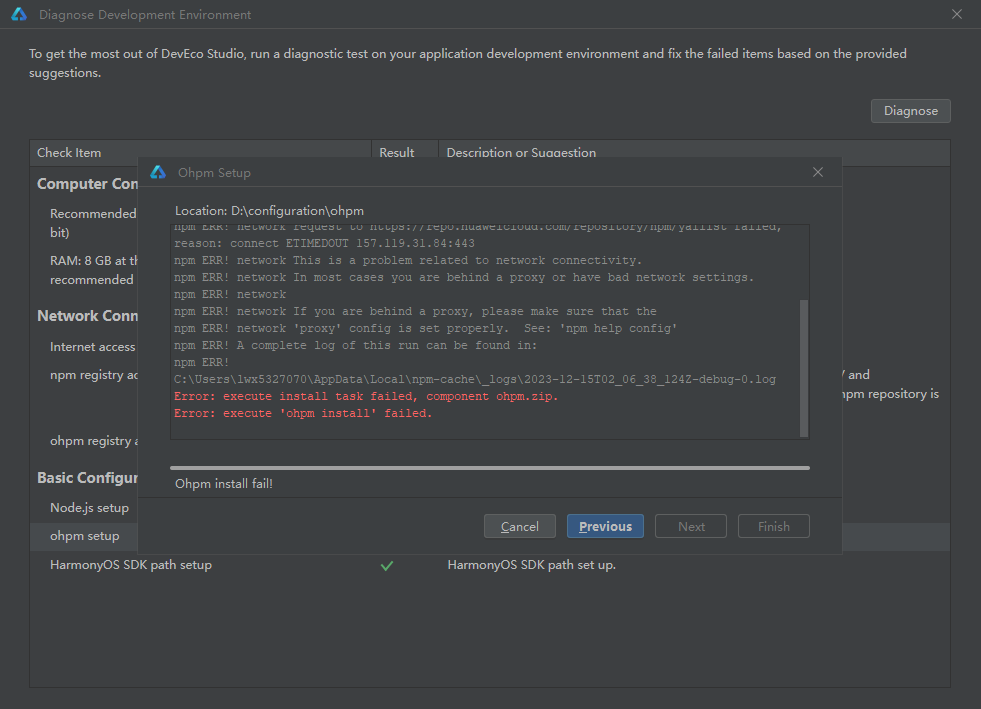The width and height of the screenshot is (981, 709).
Task: Click the DevEco icon in Ohpm Setup title
Action: (x=158, y=172)
